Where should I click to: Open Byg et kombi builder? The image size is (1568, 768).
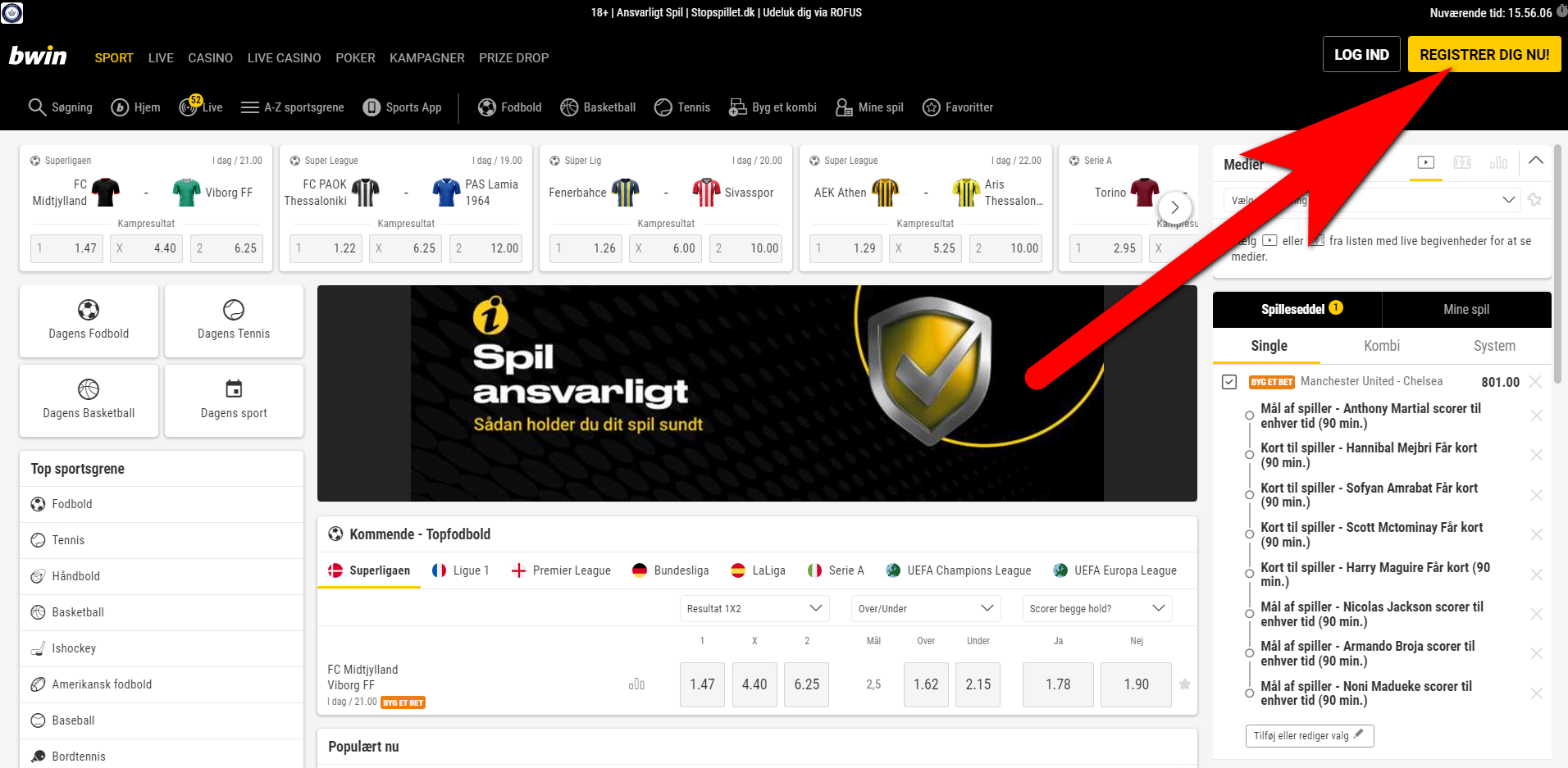pos(773,107)
